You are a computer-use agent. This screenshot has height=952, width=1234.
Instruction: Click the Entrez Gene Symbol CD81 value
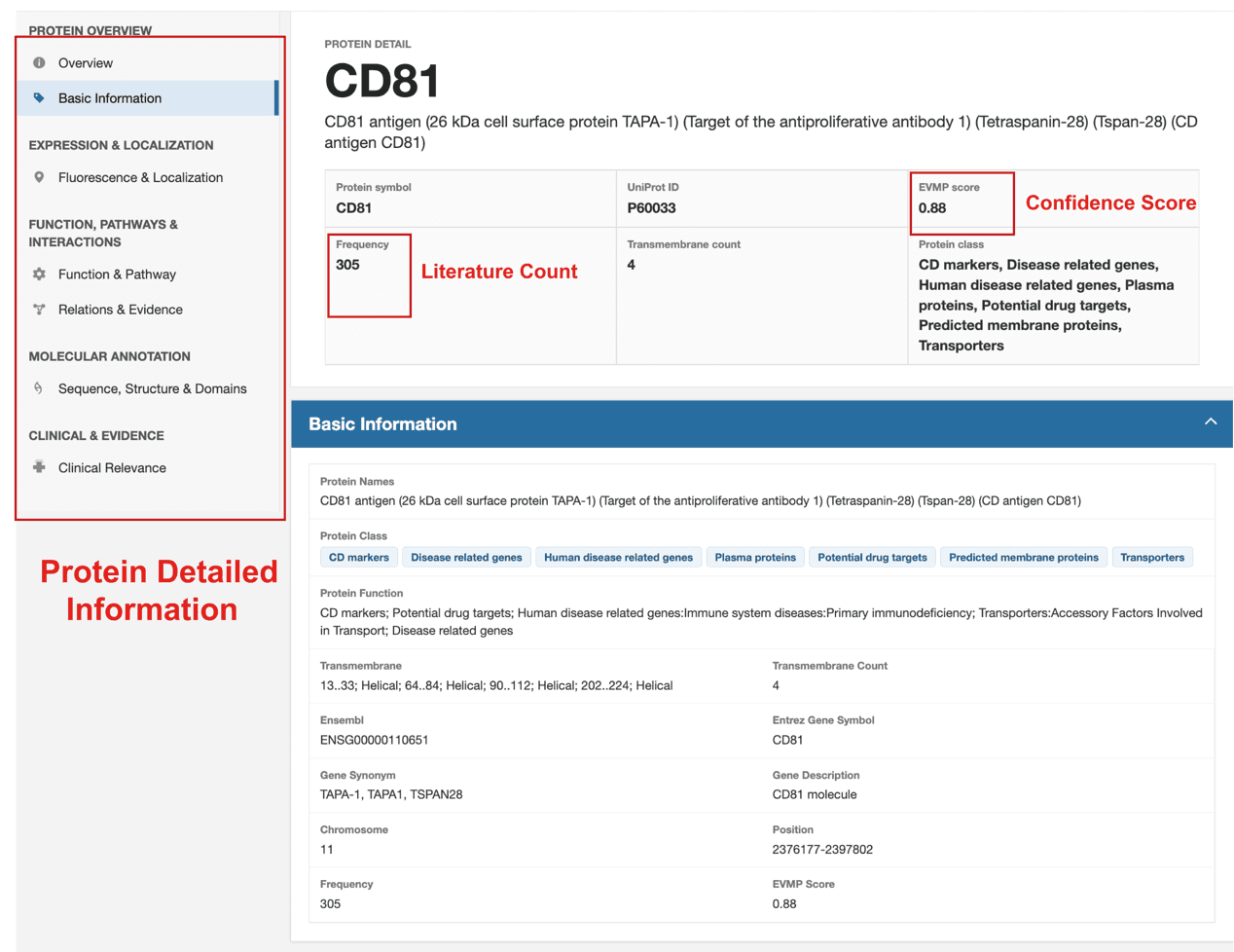(x=787, y=740)
